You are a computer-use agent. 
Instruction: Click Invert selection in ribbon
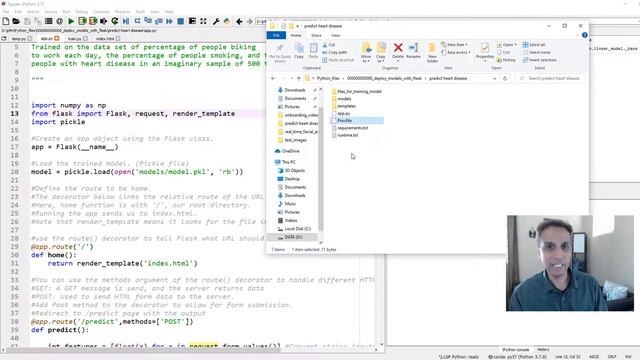(539, 60)
